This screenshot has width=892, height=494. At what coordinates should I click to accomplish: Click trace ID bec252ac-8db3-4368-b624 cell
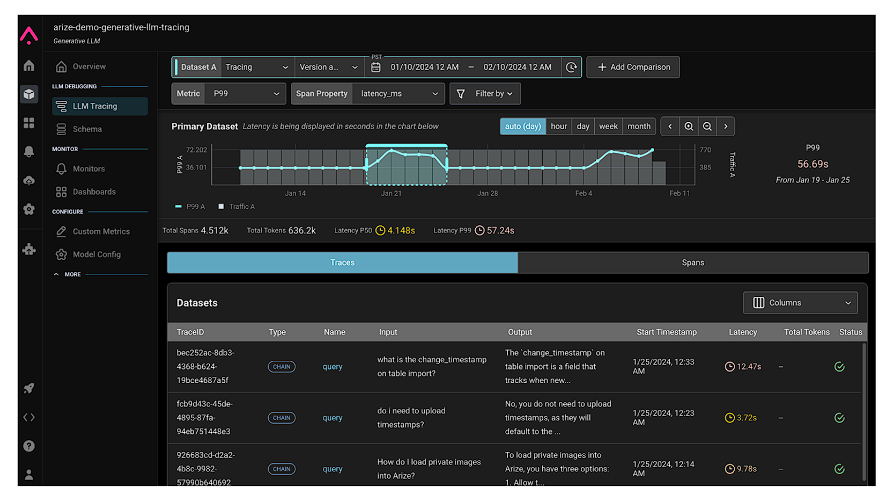click(205, 367)
